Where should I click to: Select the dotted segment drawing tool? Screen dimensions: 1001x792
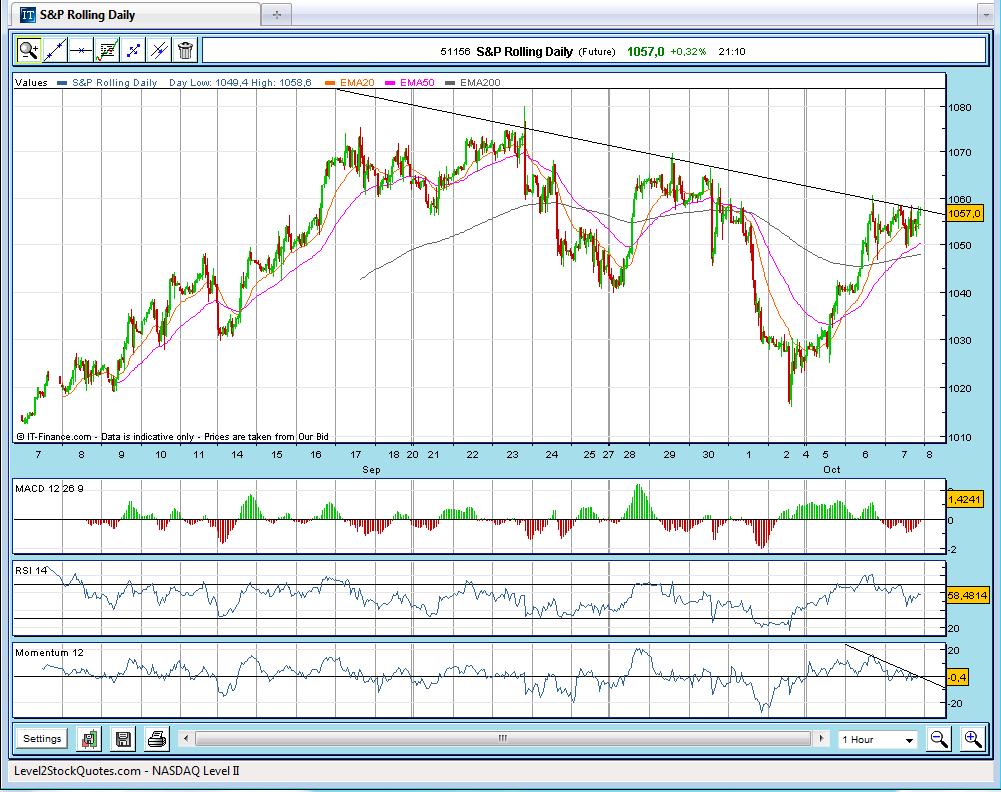[x=133, y=50]
